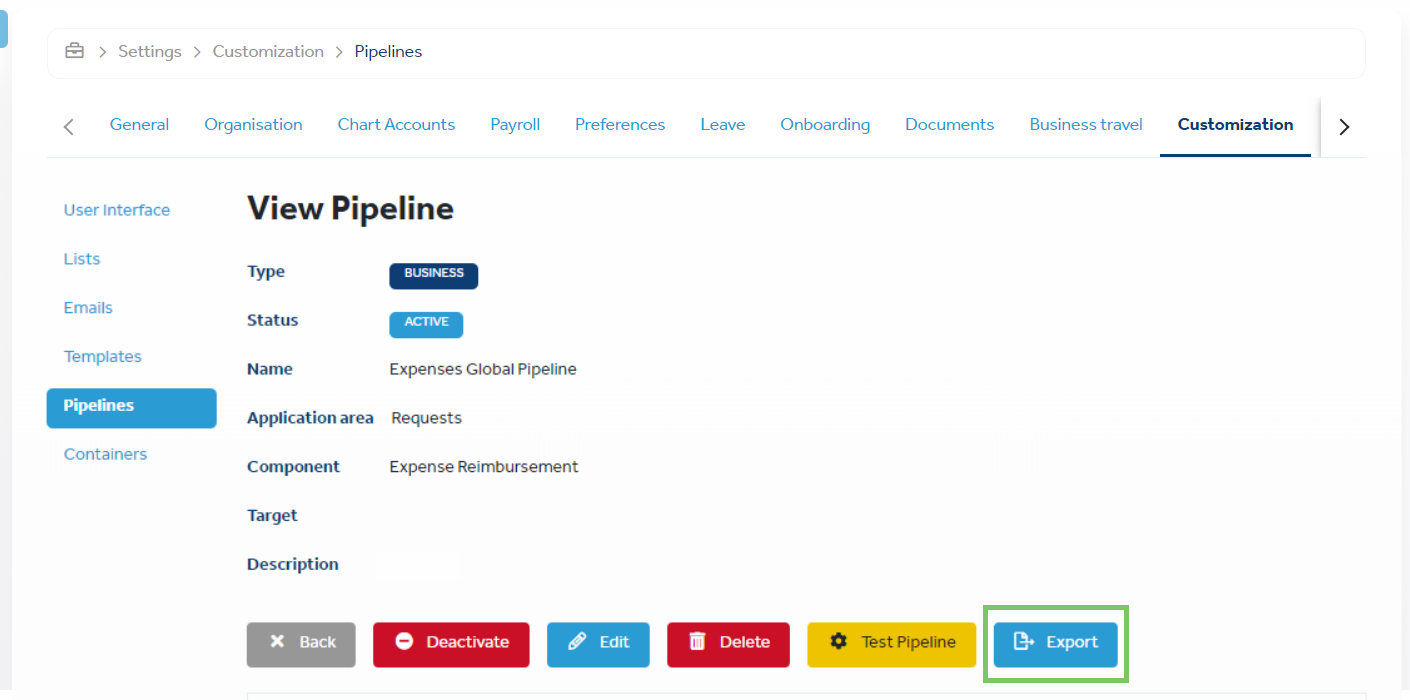Open the Onboarding tab
The height and width of the screenshot is (700, 1410).
point(825,125)
